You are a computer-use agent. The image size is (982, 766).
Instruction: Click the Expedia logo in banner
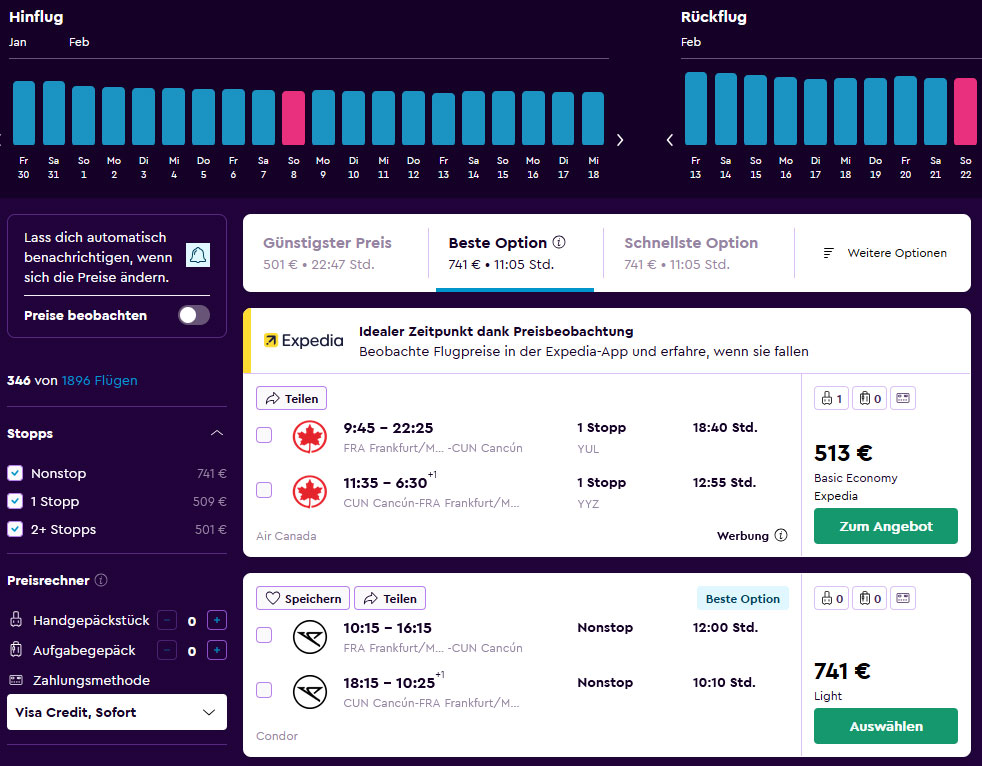pyautogui.click(x=303, y=340)
